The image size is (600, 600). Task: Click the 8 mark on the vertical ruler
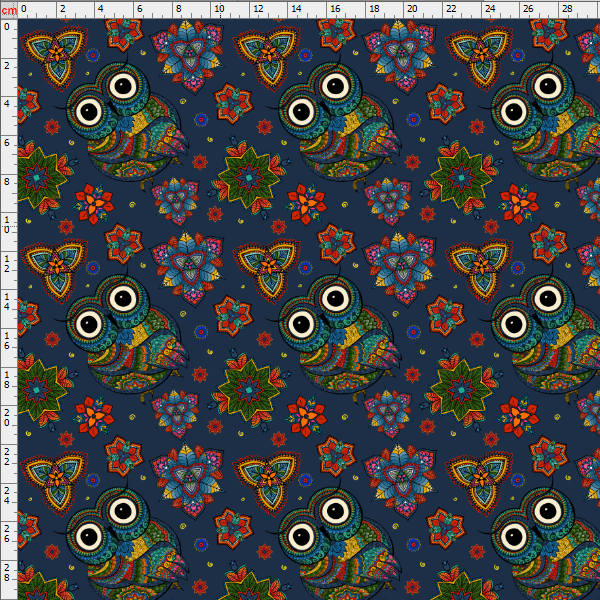click(7, 181)
